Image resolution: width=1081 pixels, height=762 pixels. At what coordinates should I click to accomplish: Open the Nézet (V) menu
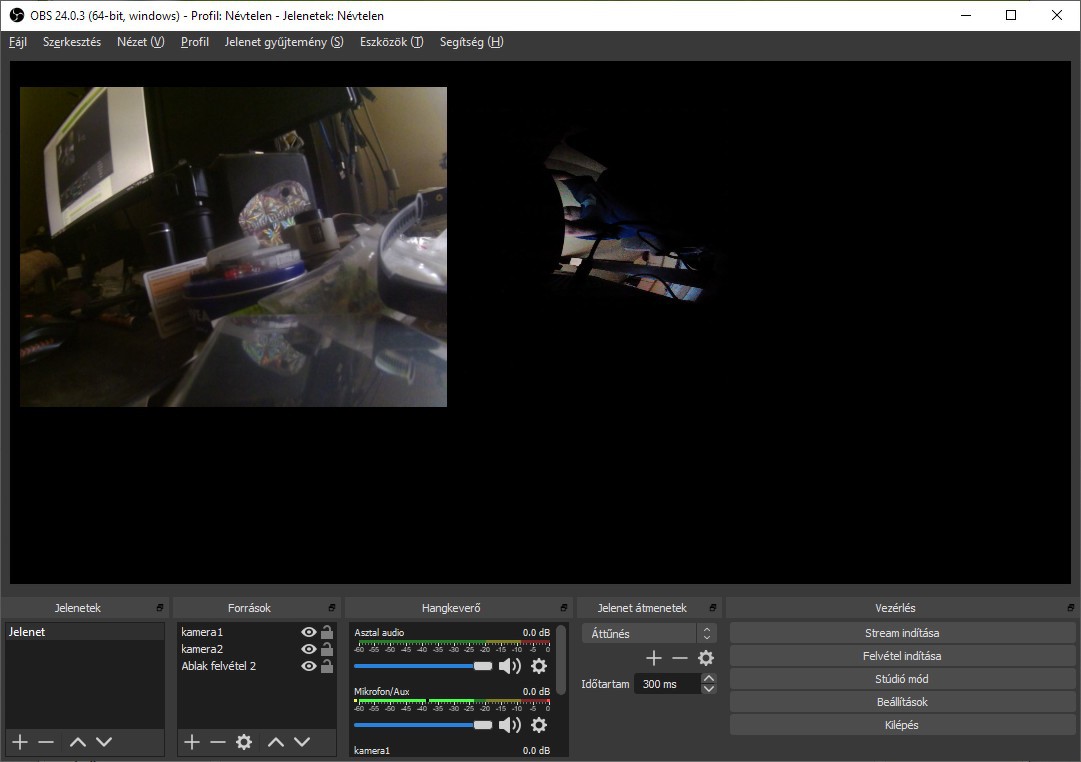click(141, 42)
